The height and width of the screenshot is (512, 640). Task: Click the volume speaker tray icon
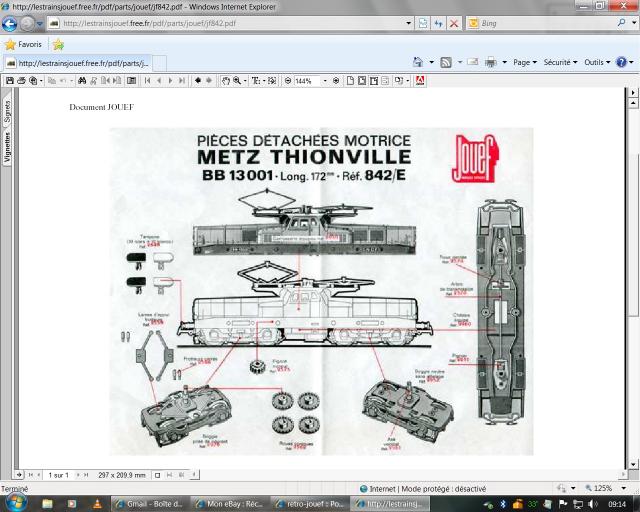click(593, 504)
